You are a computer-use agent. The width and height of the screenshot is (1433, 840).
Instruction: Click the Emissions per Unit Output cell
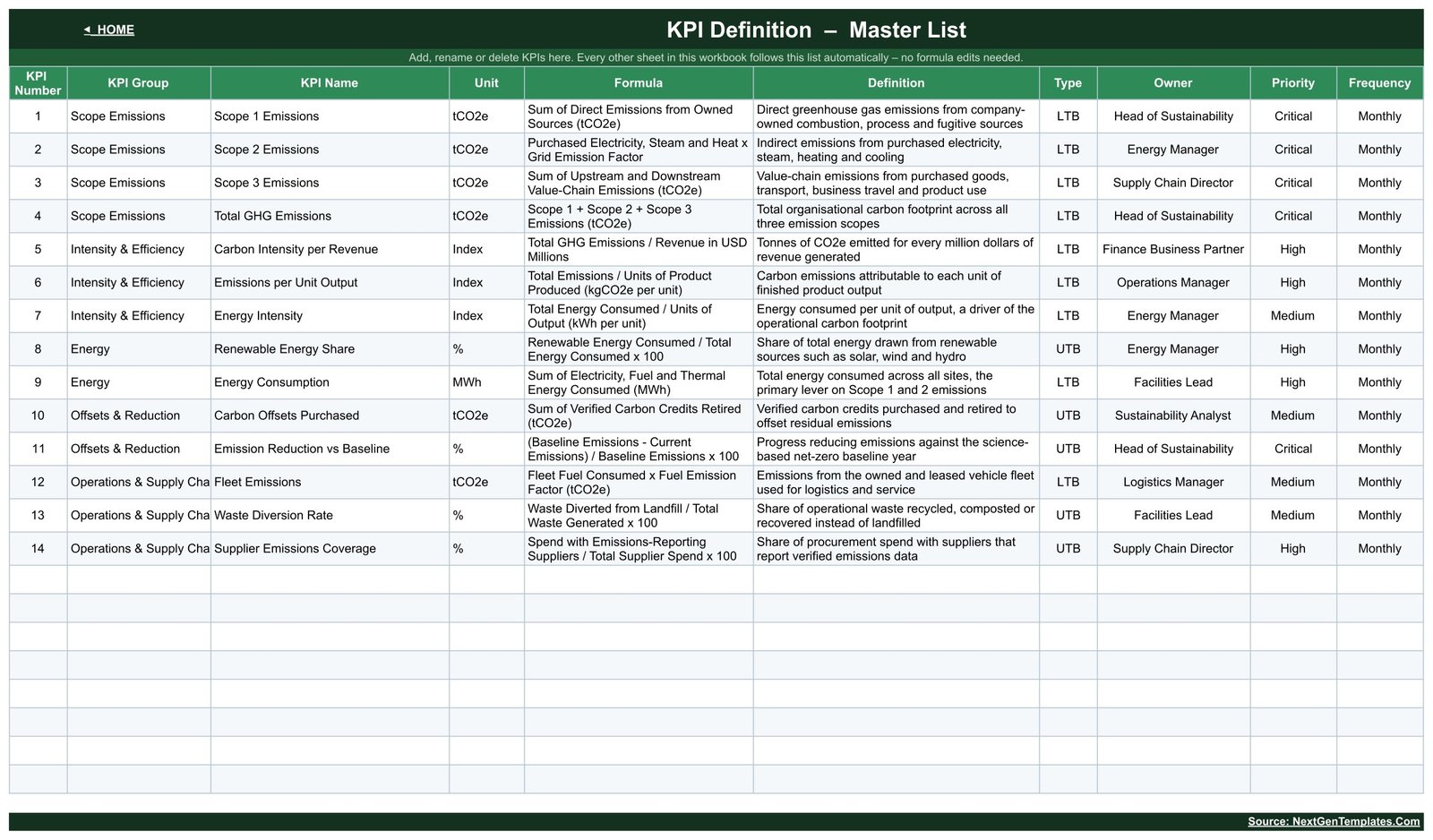pyautogui.click(x=330, y=282)
